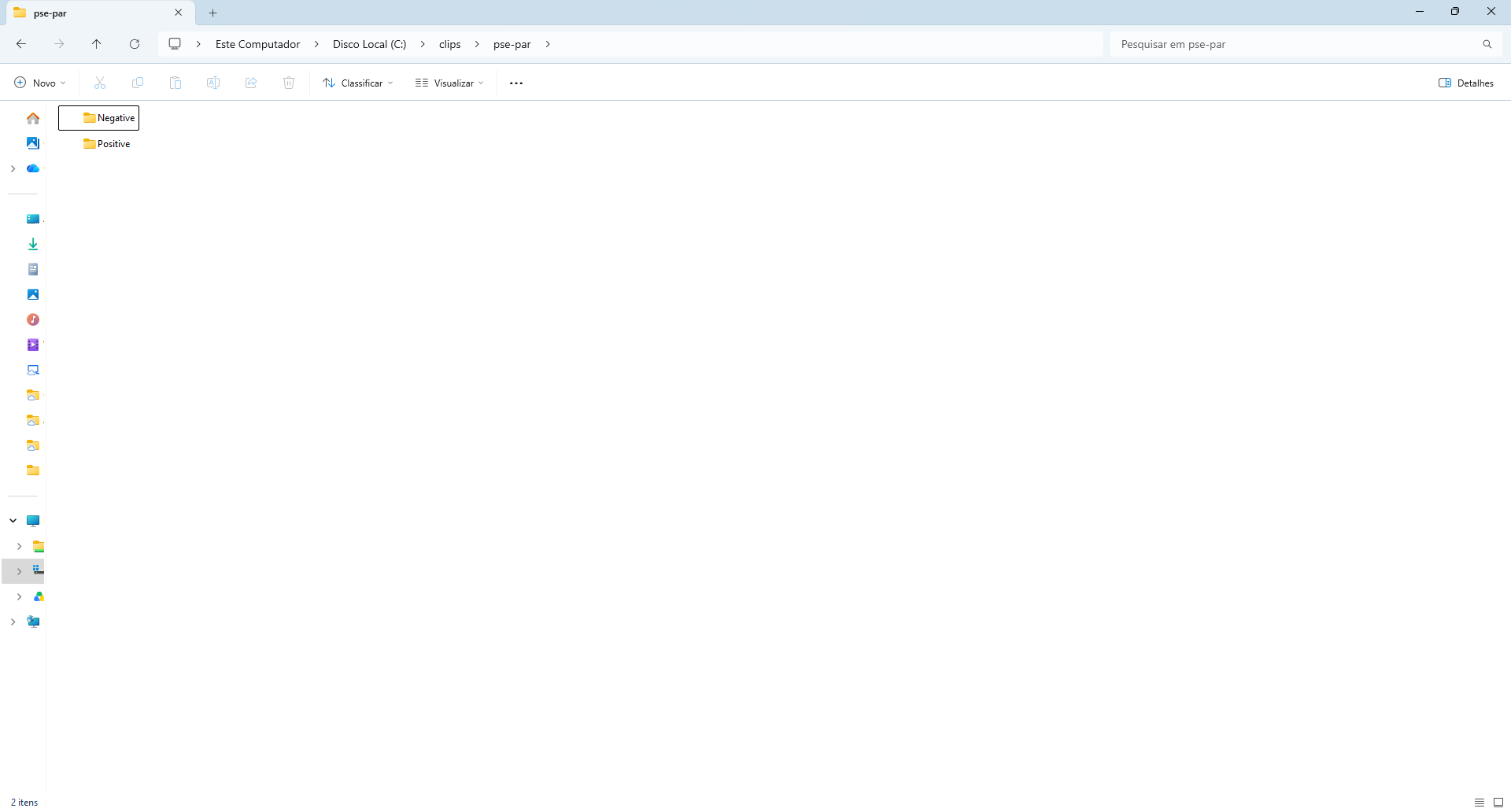This screenshot has width=1511, height=812.
Task: Open the Gallery icon in the sidebar
Action: (x=33, y=143)
